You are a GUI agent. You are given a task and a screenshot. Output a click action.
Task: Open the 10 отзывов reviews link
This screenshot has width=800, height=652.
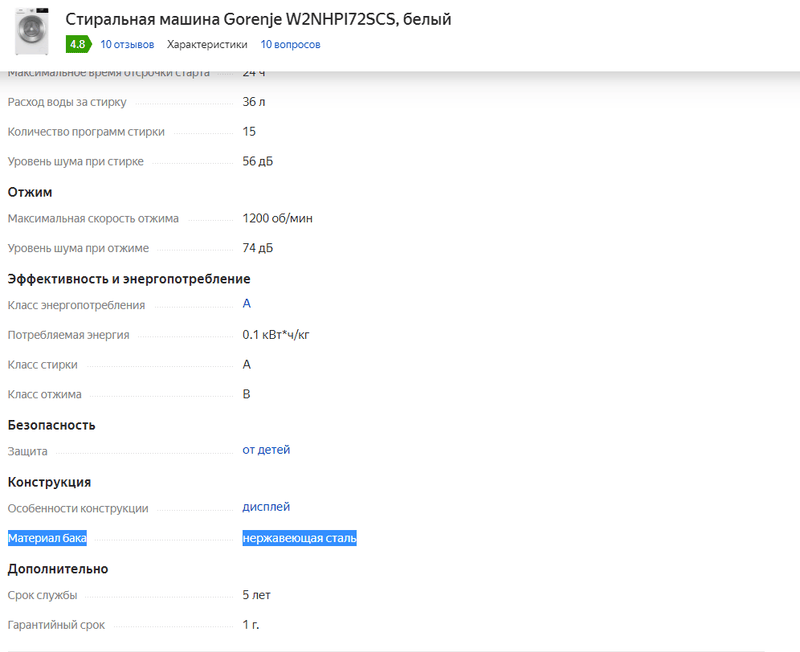(127, 44)
